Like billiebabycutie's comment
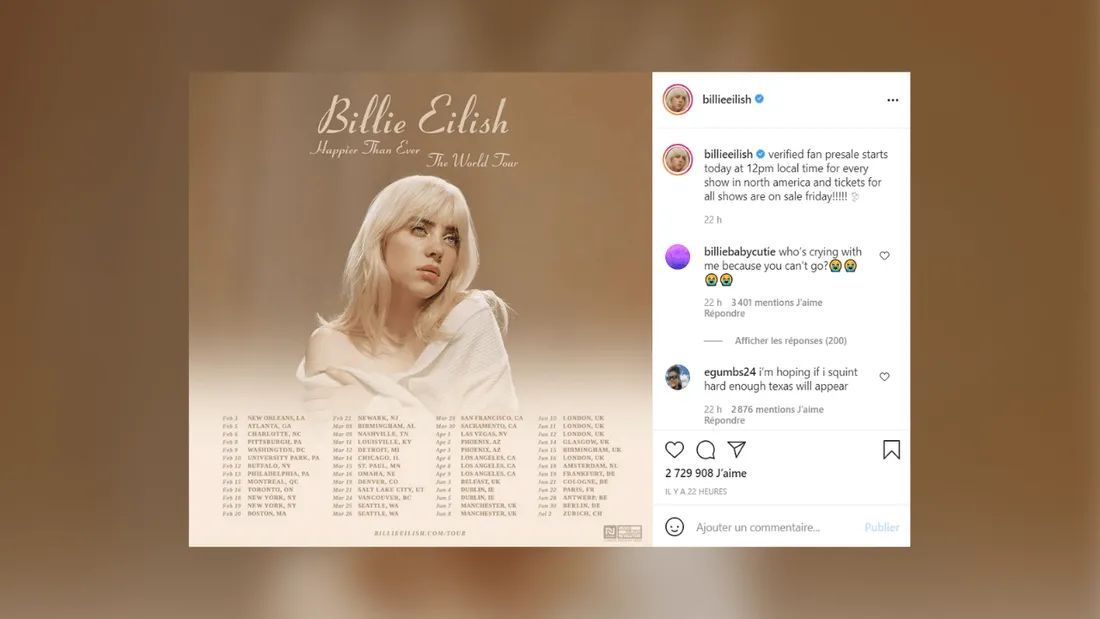 coord(885,255)
